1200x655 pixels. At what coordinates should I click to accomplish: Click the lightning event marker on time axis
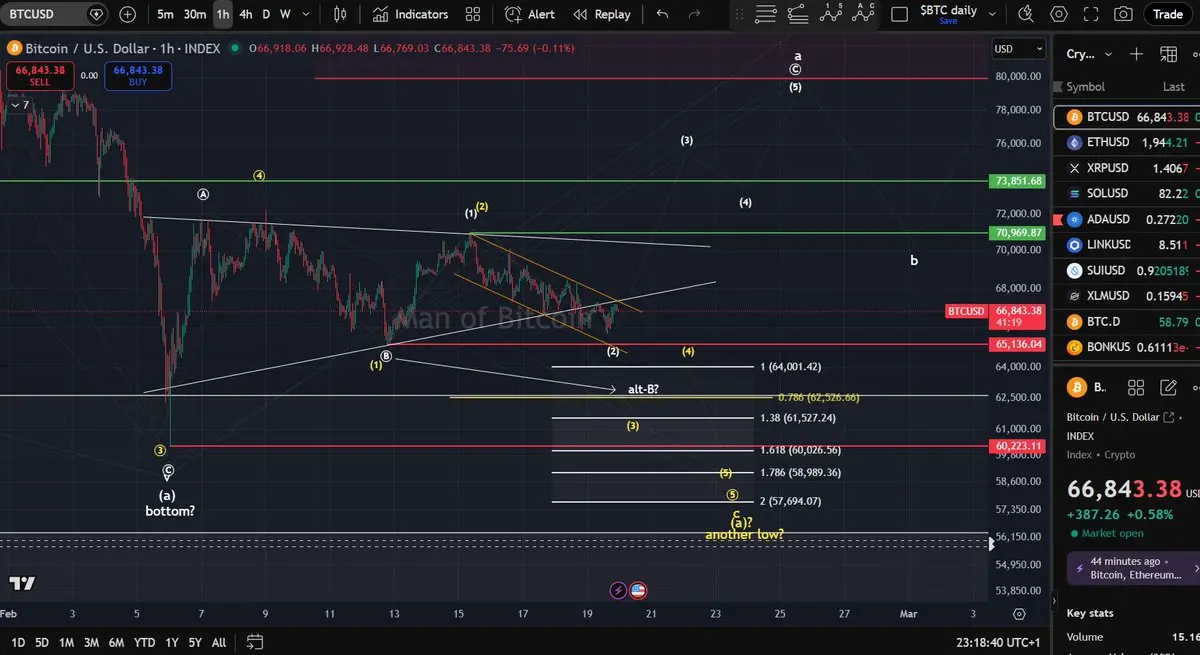[x=618, y=591]
